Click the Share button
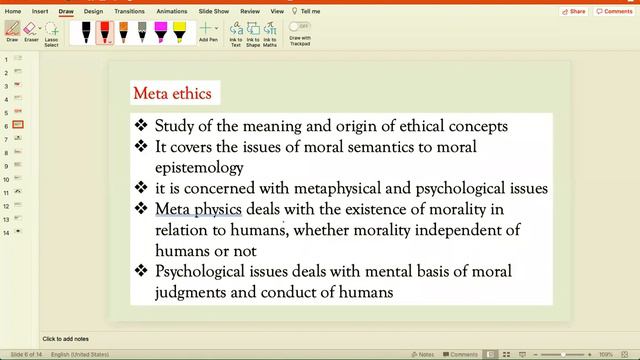The image size is (640, 360). coord(574,11)
